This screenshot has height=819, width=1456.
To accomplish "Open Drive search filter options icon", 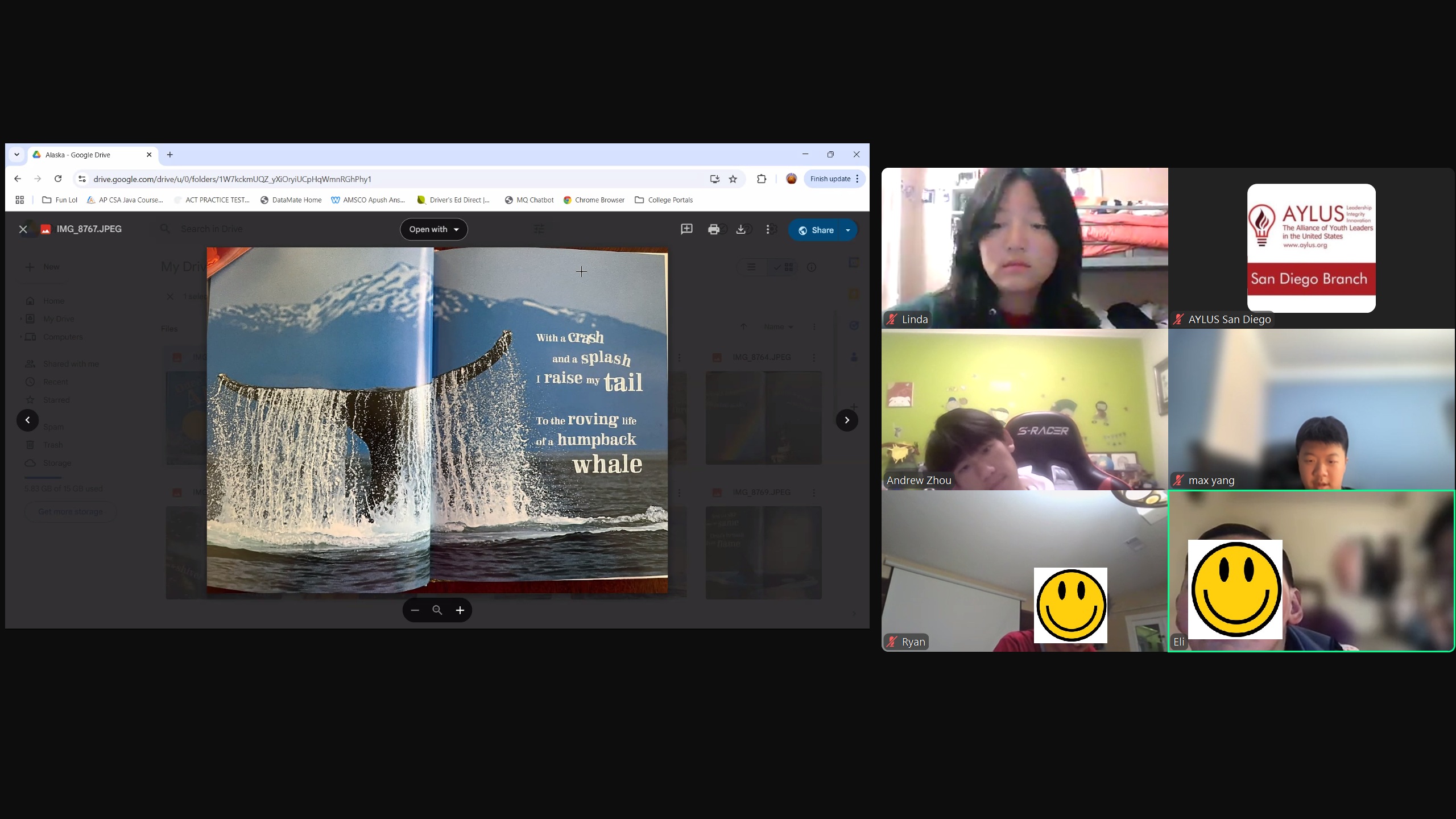I will coord(539,229).
